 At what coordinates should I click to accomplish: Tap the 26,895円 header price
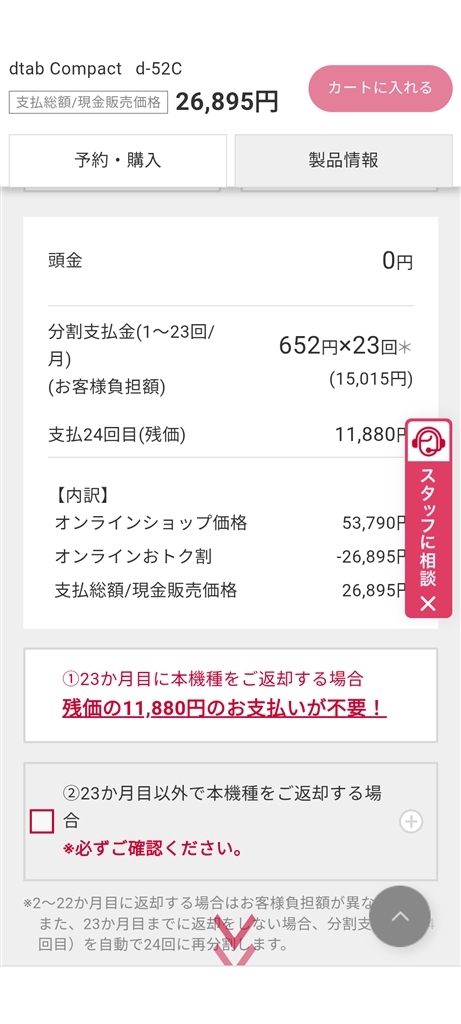pos(227,102)
